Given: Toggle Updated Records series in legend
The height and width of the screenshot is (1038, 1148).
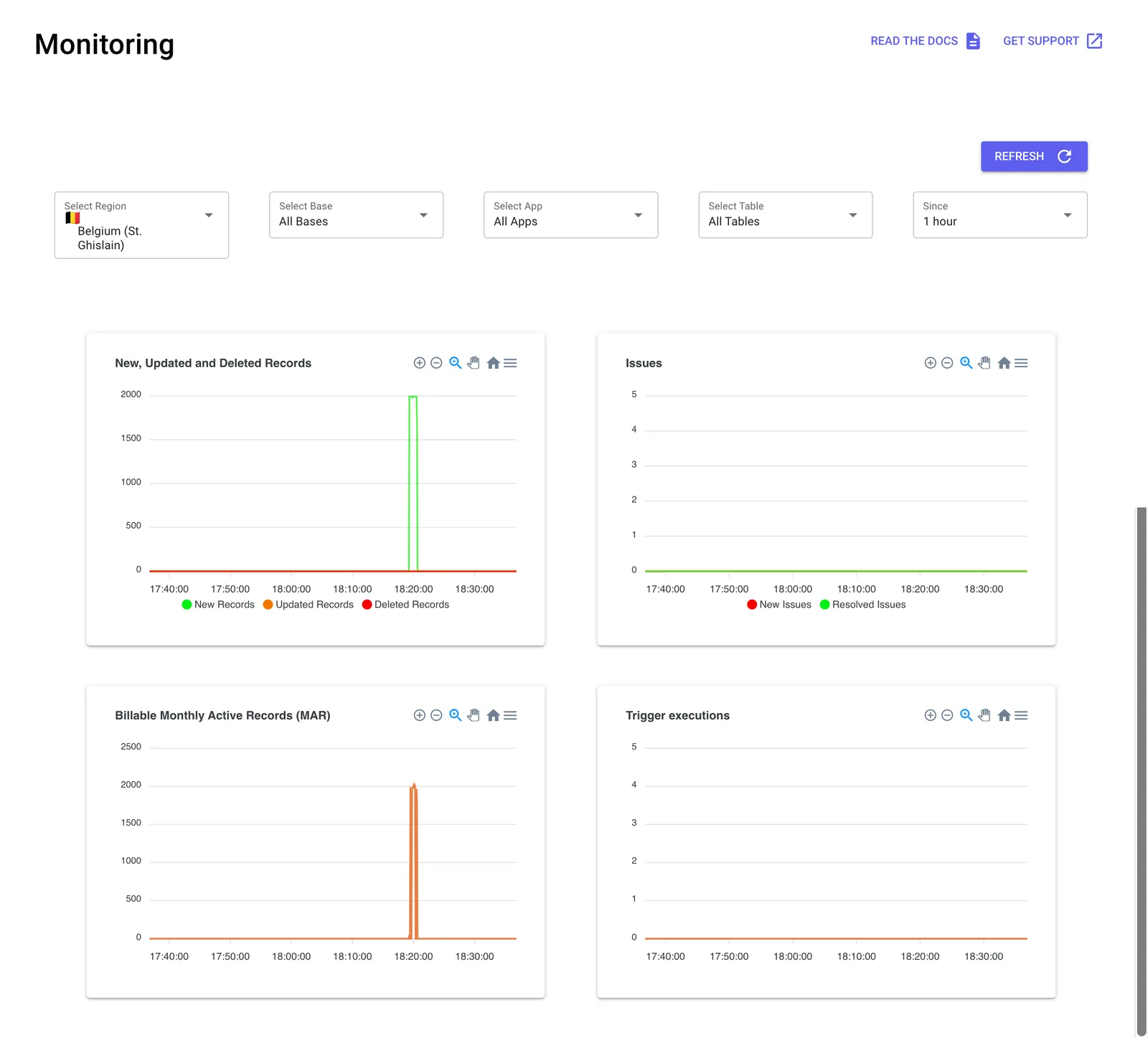Looking at the screenshot, I should pos(309,605).
